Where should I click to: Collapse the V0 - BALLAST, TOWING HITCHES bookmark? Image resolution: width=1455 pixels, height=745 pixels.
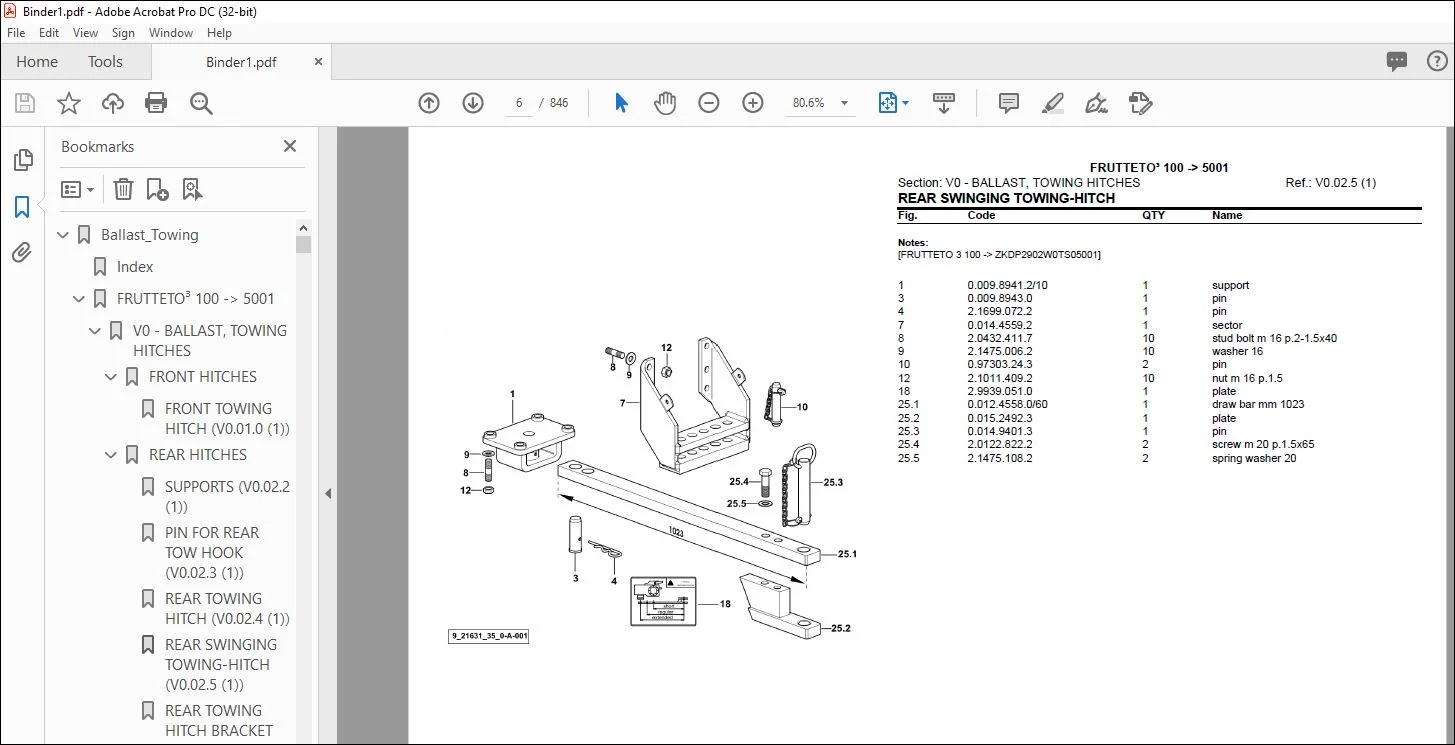tap(96, 331)
